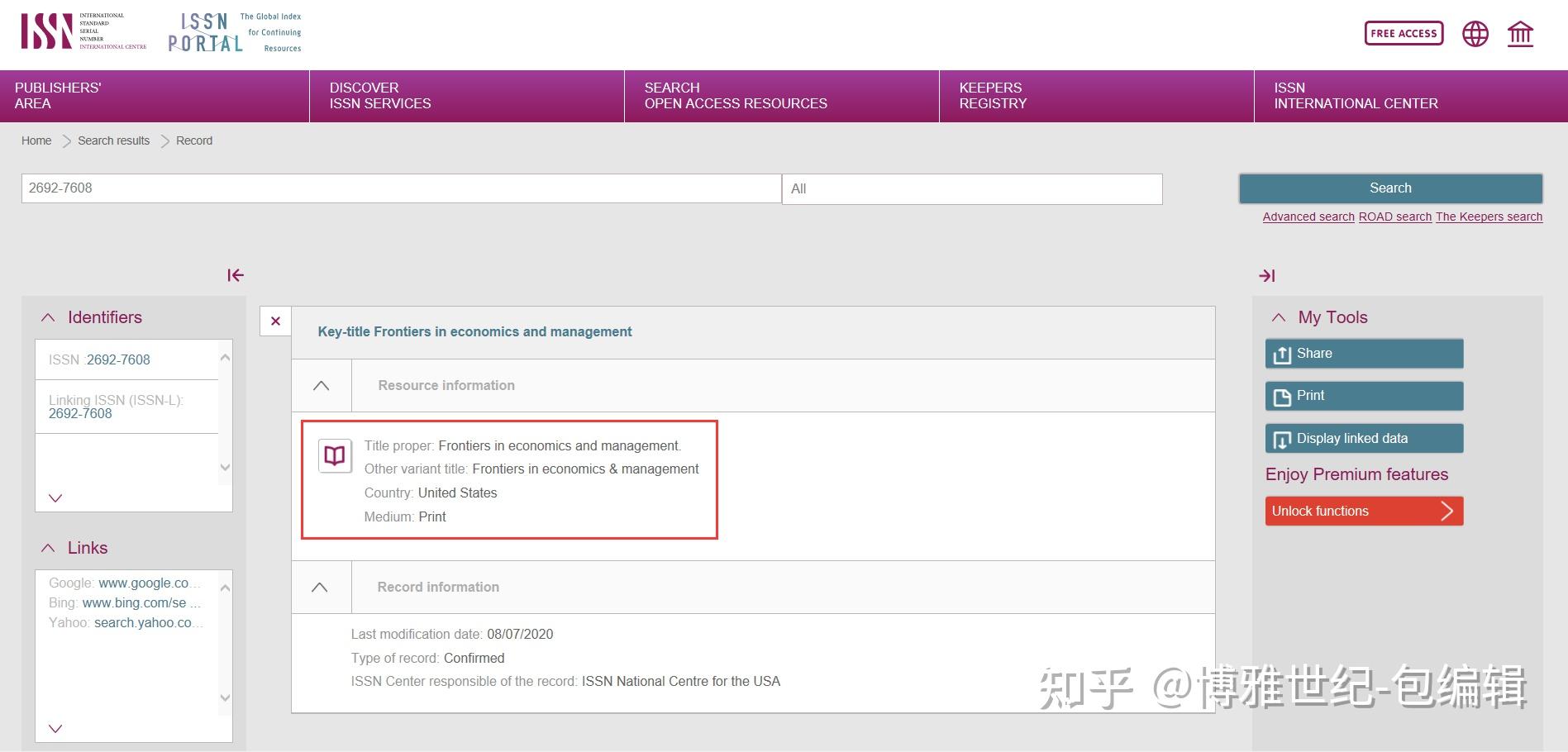Viewport: 1568px width, 752px height.
Task: Click the institution icon in the top right
Action: coord(1521,34)
